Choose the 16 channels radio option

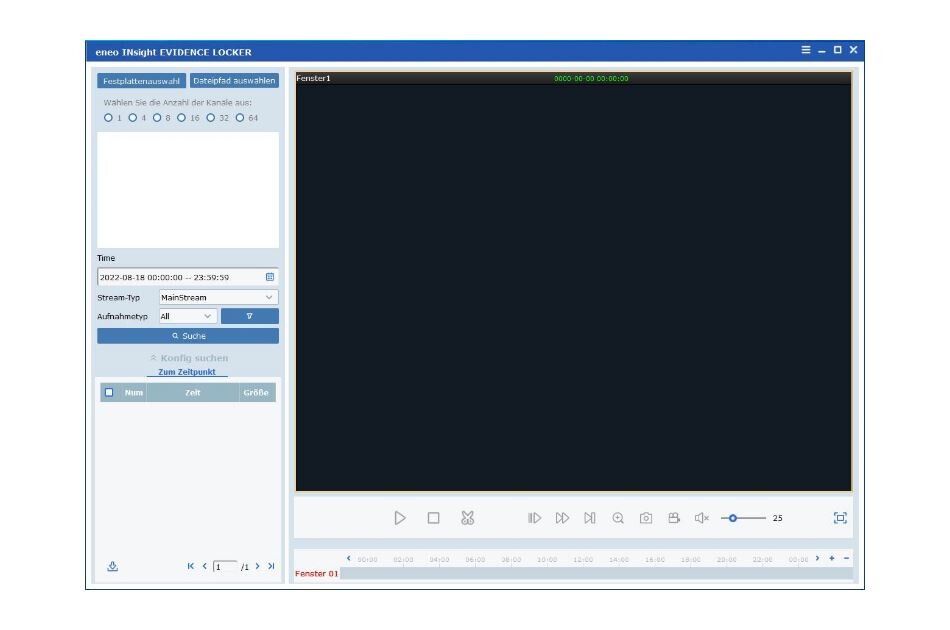coord(182,117)
